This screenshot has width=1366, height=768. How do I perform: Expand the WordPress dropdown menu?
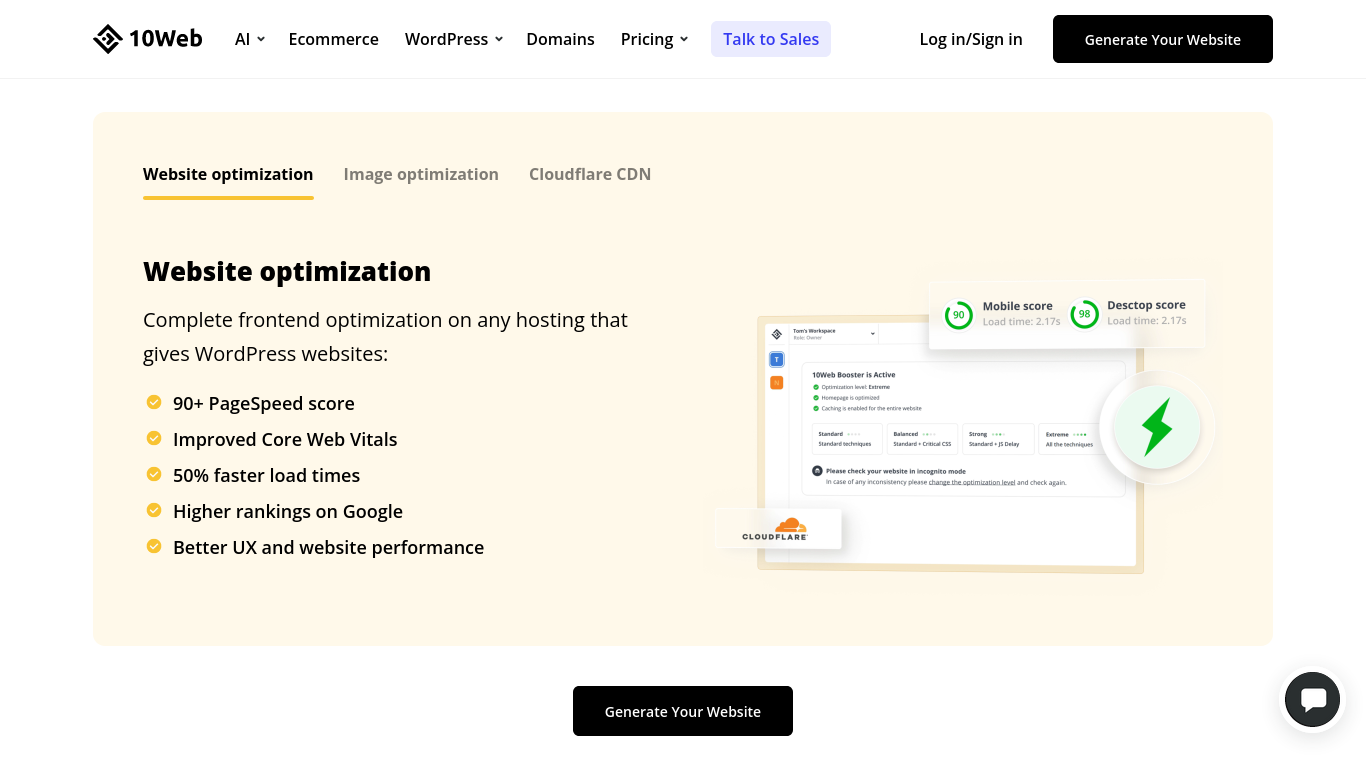453,39
